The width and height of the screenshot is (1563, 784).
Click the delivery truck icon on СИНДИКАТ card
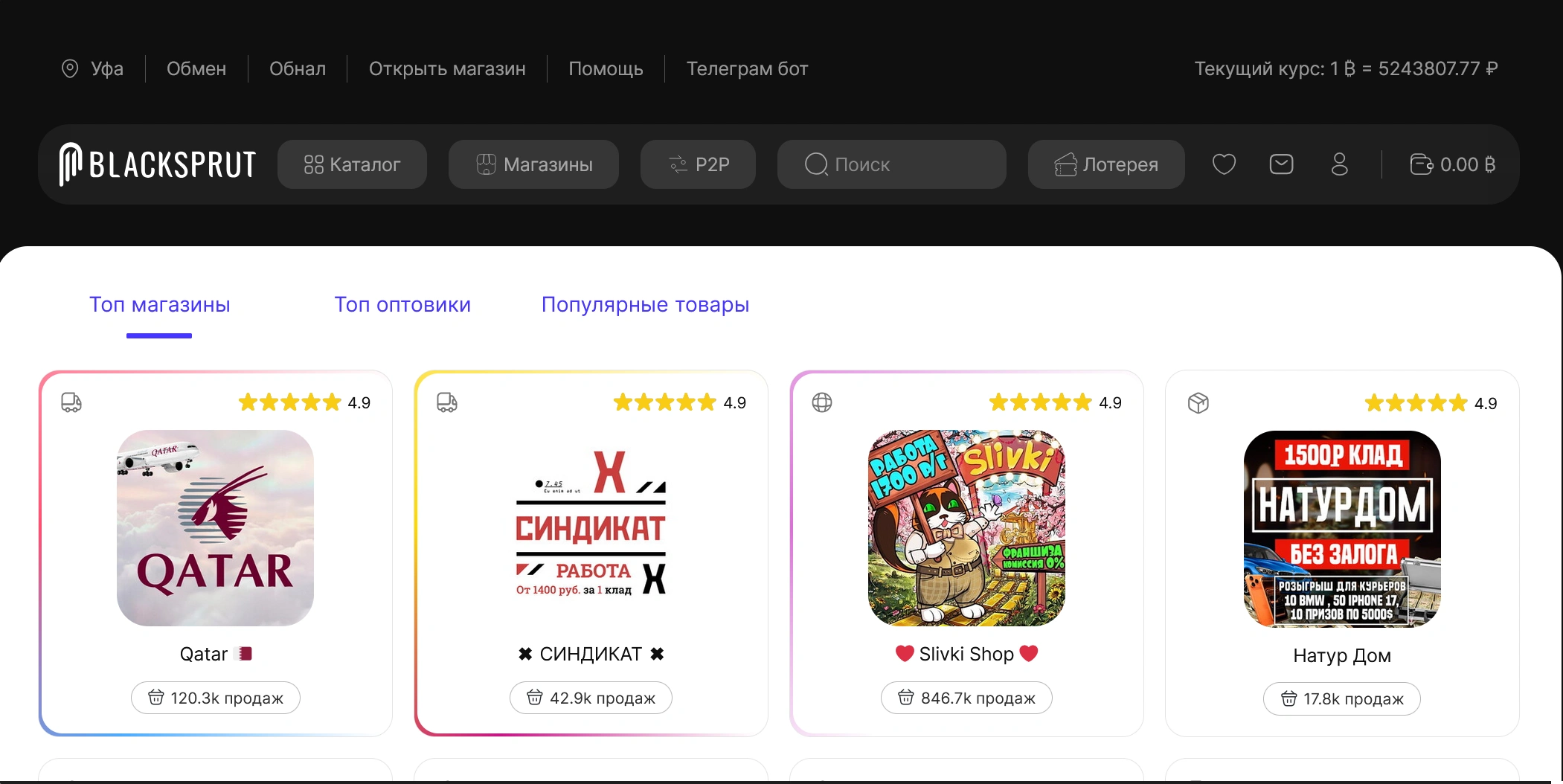point(447,402)
